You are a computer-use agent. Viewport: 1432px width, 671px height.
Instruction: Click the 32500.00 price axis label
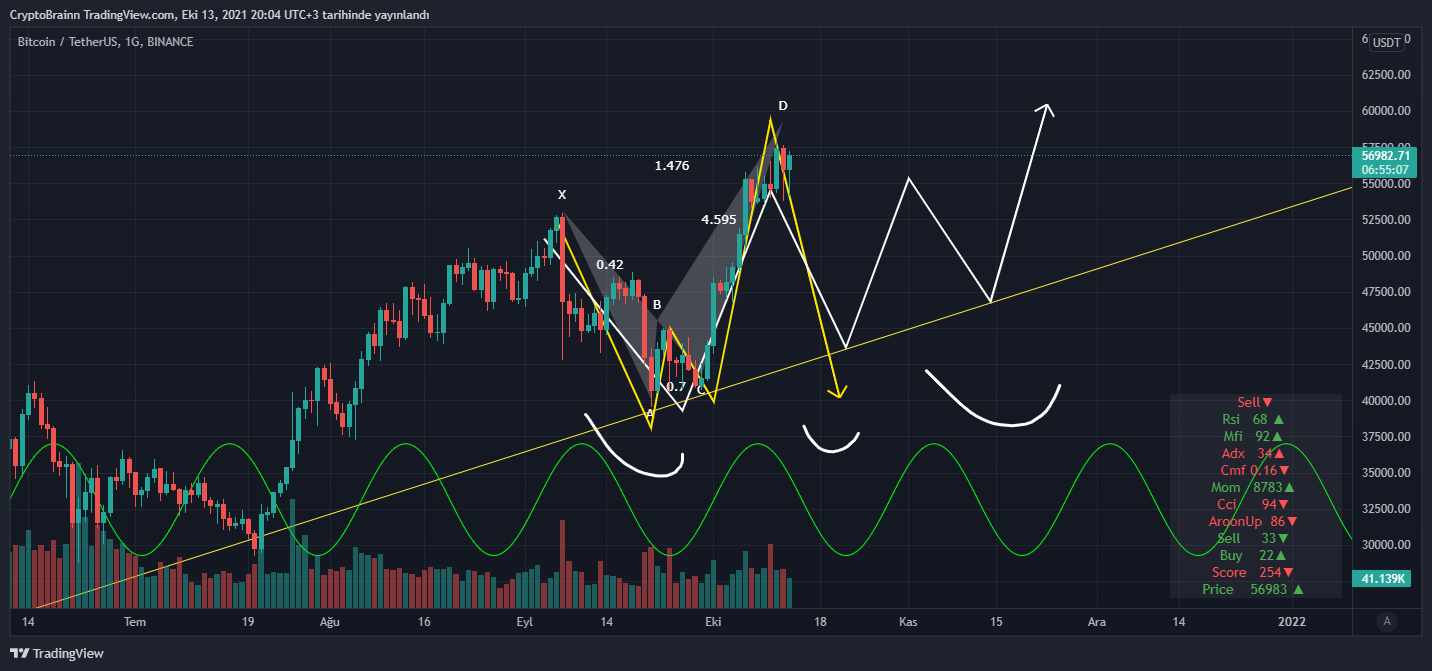tap(1385, 509)
